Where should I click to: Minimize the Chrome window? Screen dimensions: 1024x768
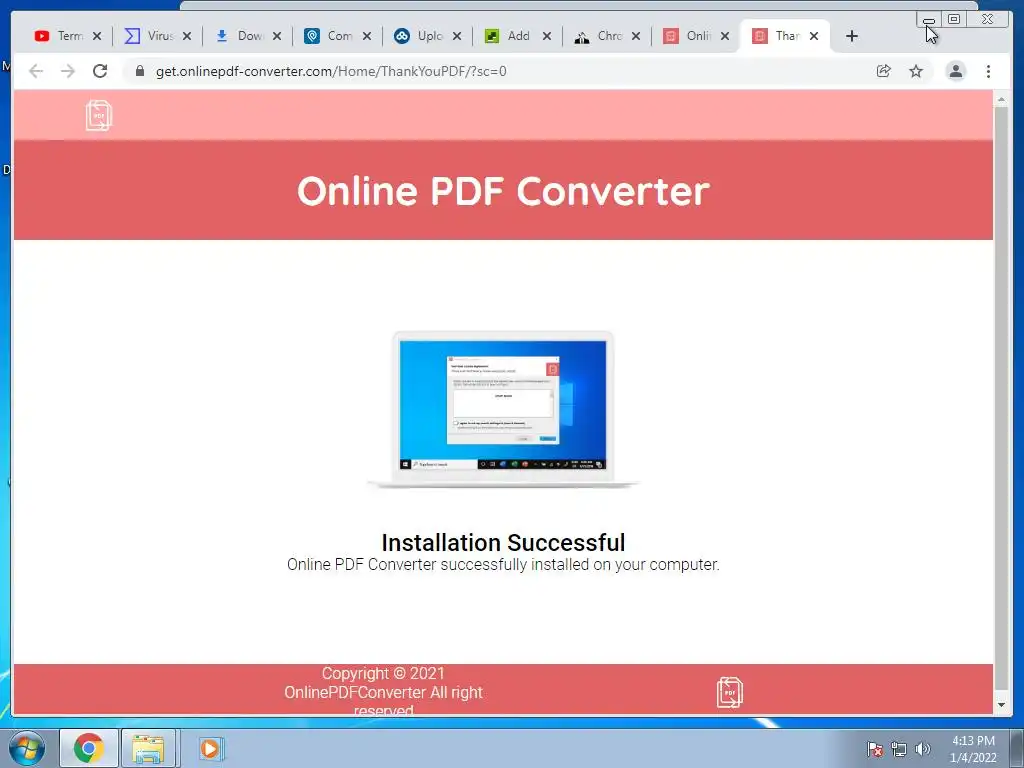pyautogui.click(x=929, y=20)
